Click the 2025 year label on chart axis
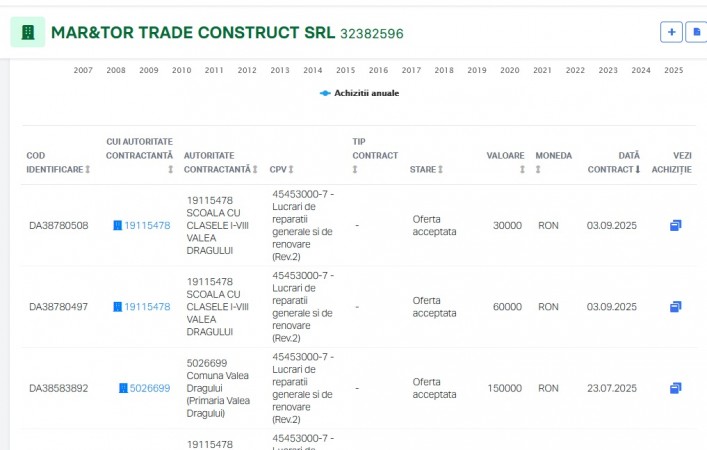Image resolution: width=707 pixels, height=450 pixels. (x=673, y=70)
